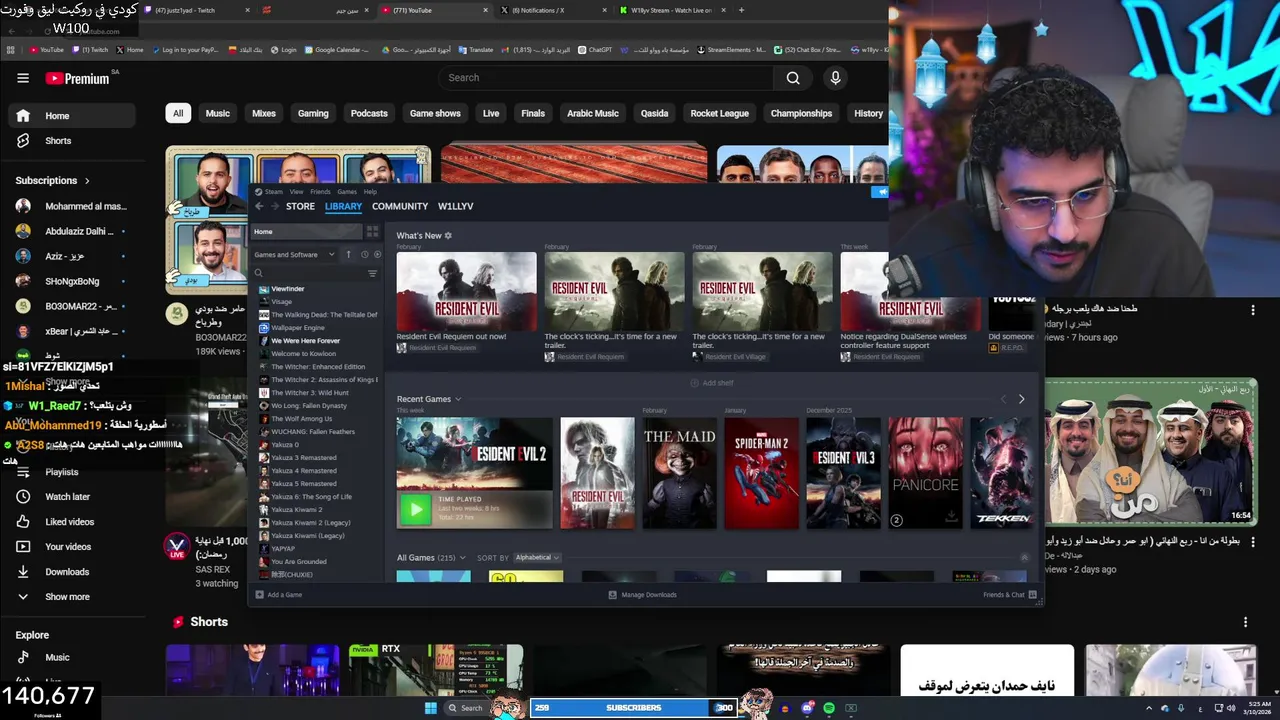The image size is (1280, 720).
Task: Expand Games and Software filter dropdown
Action: pyautogui.click(x=332, y=255)
